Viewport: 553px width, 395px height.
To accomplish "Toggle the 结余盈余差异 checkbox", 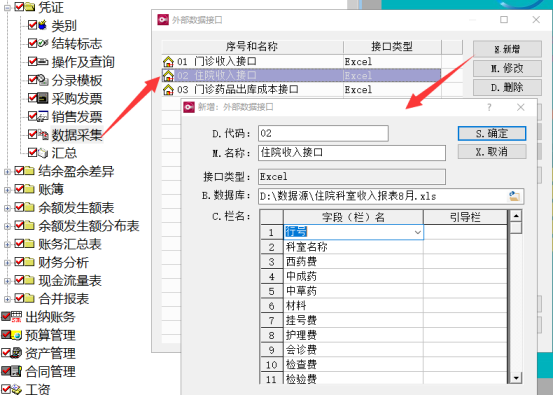I will (19, 171).
